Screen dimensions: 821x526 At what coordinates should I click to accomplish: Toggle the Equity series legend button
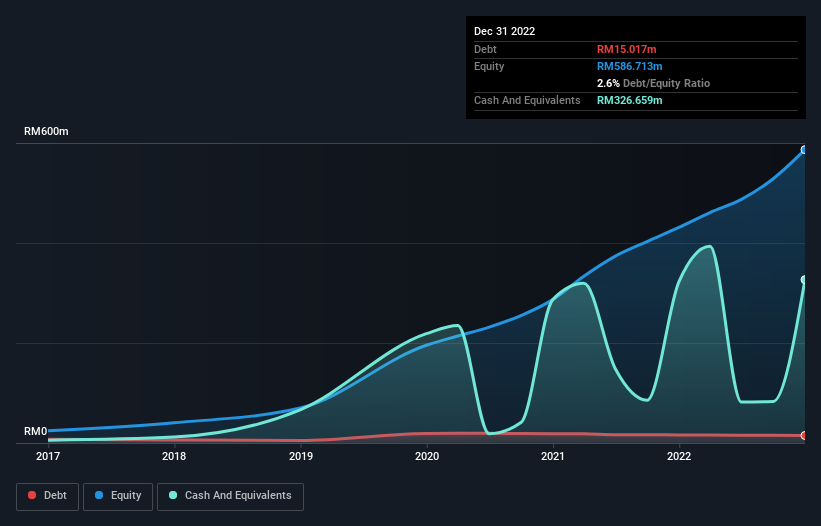(118, 496)
